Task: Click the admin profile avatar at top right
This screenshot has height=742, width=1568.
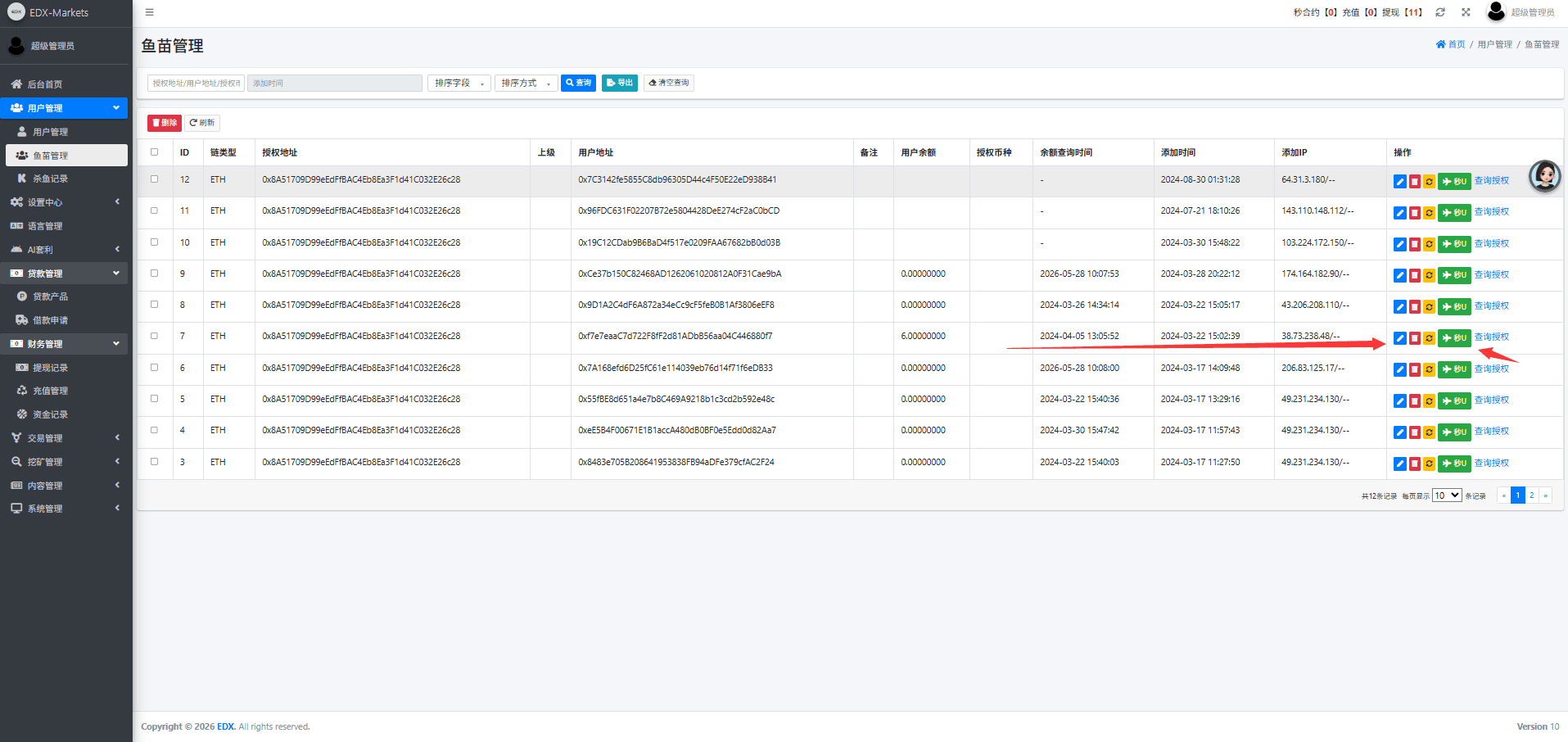Action: click(x=1496, y=11)
